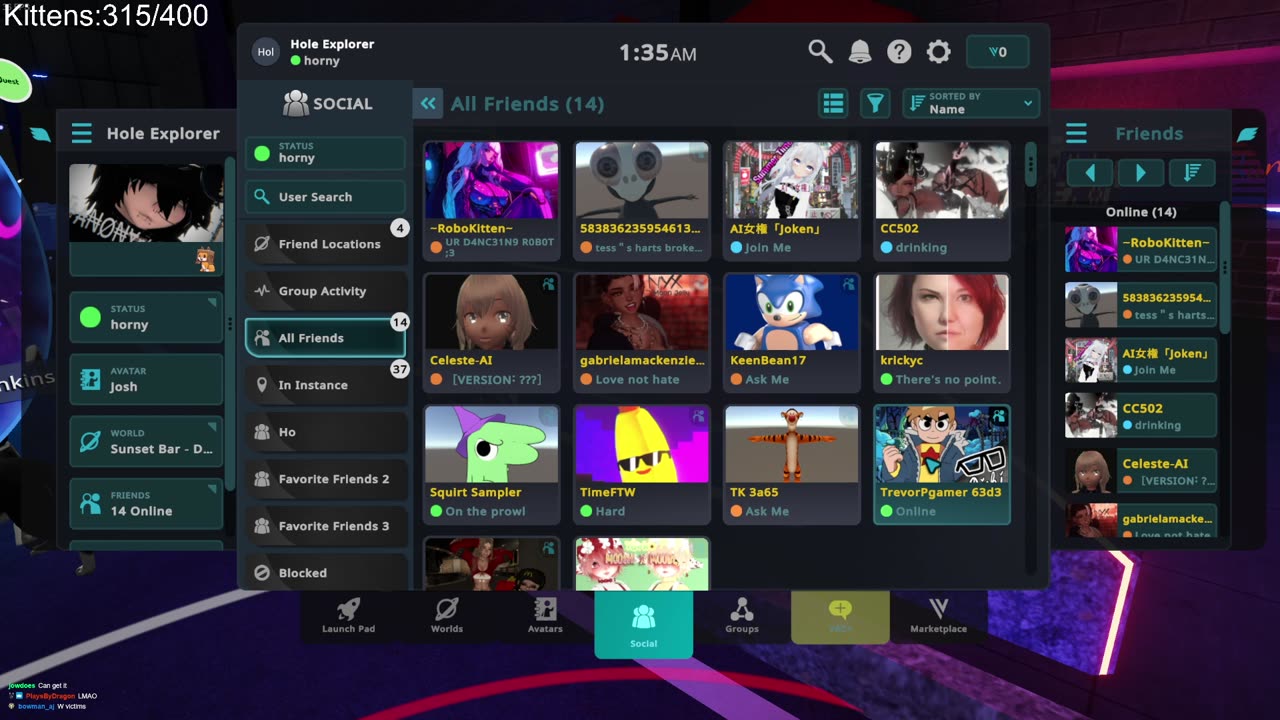Screen dimensions: 1280x720
Task: Open the Launch Pad tab
Action: [349, 615]
